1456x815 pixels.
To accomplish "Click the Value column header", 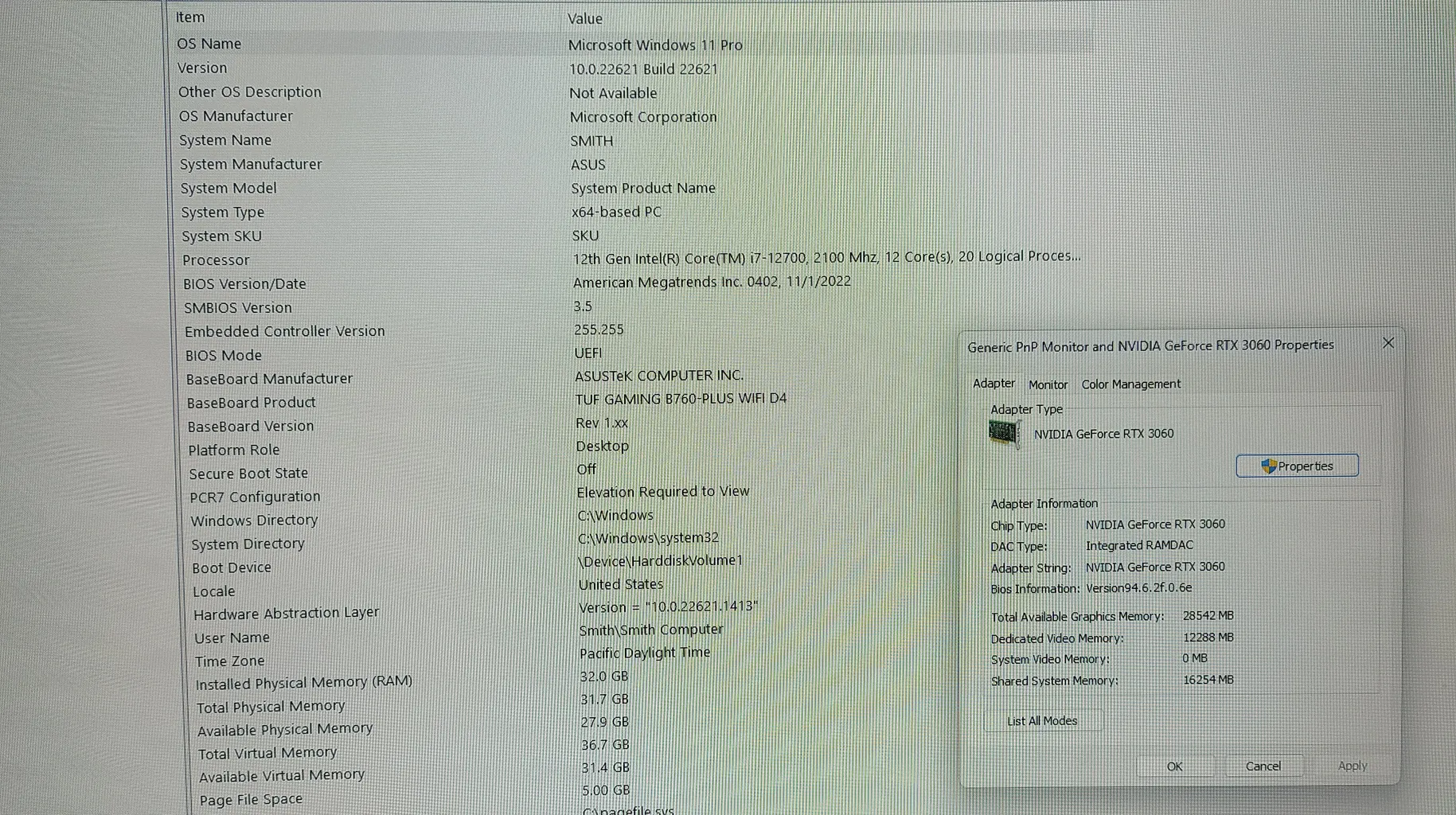I will (x=585, y=18).
